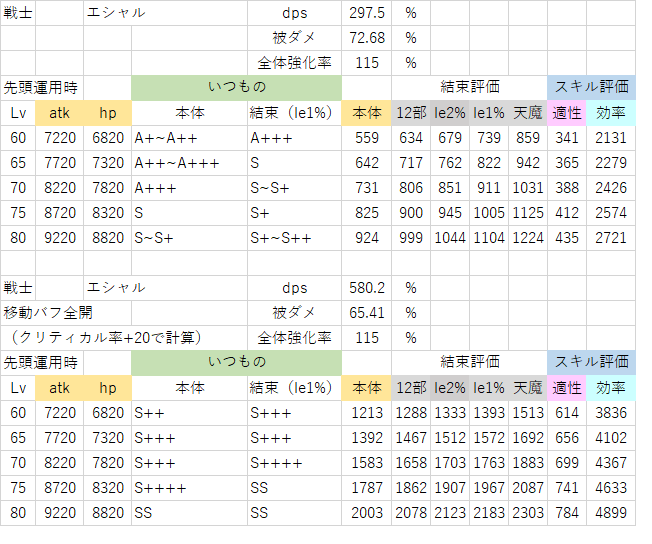The height and width of the screenshot is (544, 652).
Task: Click the 効率 value 4367
Action: (611, 463)
